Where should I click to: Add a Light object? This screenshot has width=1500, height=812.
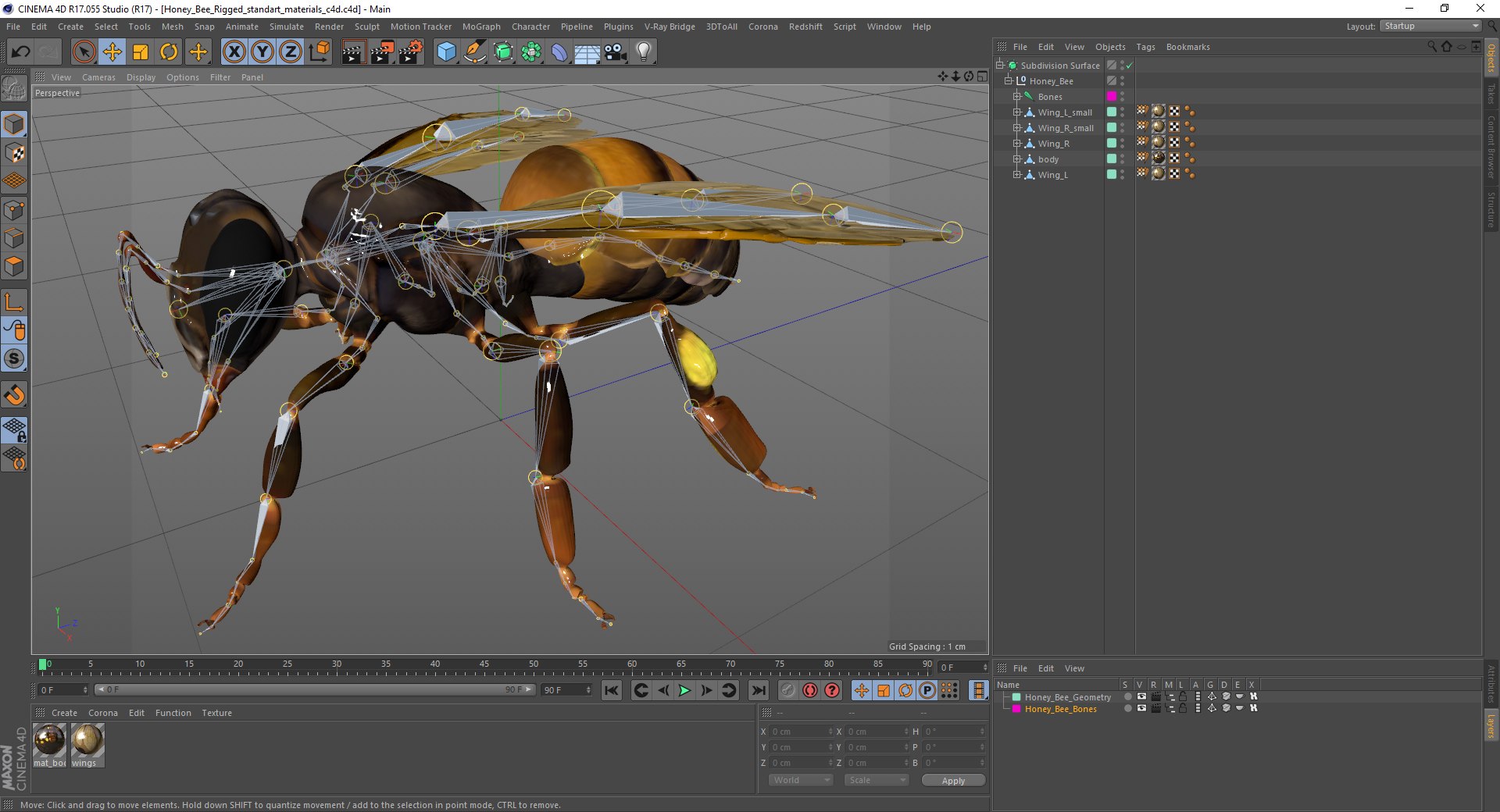pos(643,52)
